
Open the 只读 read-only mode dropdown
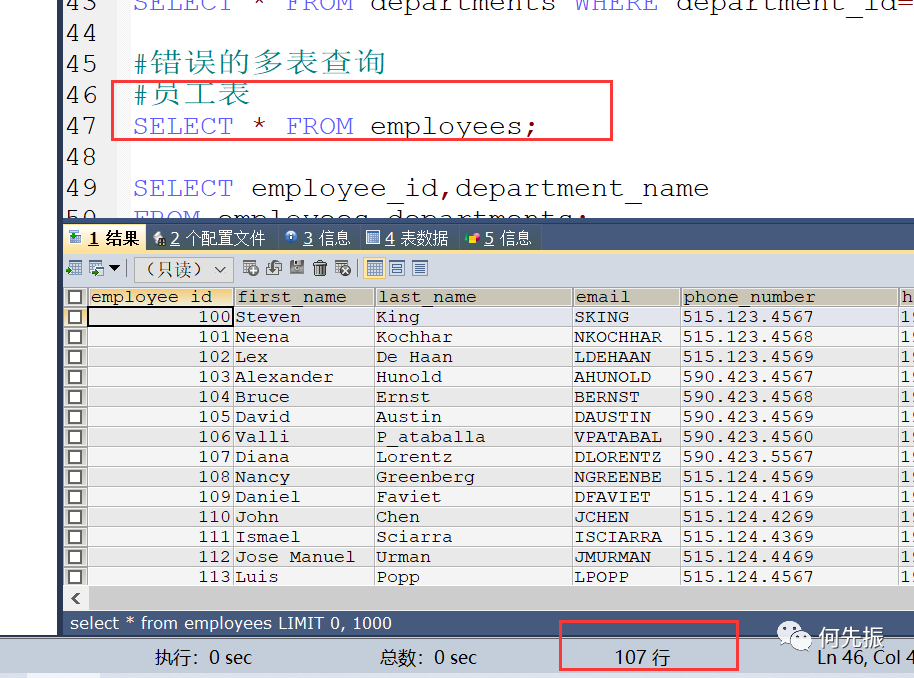(184, 269)
